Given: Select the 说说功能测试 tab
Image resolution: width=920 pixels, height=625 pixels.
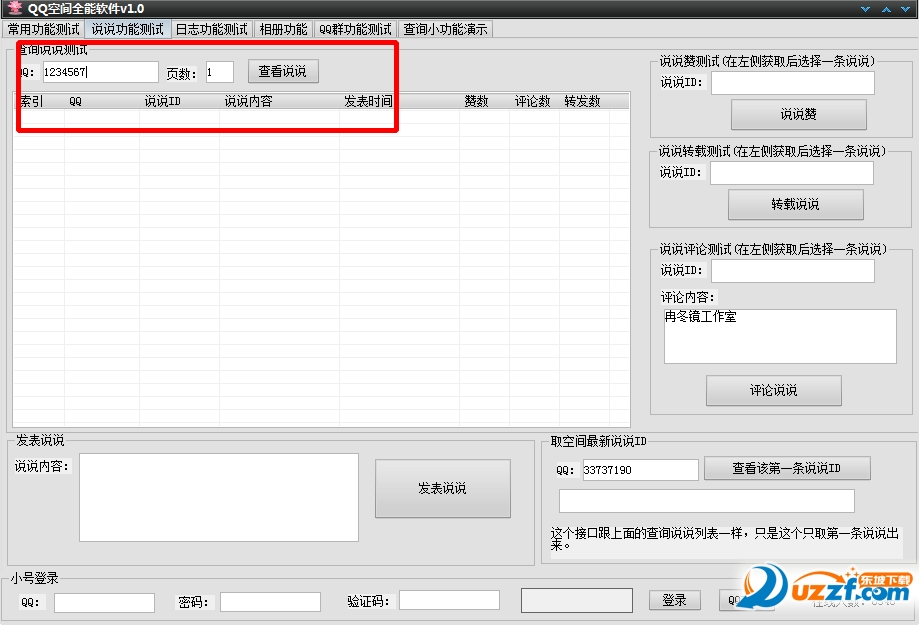Looking at the screenshot, I should pos(127,29).
